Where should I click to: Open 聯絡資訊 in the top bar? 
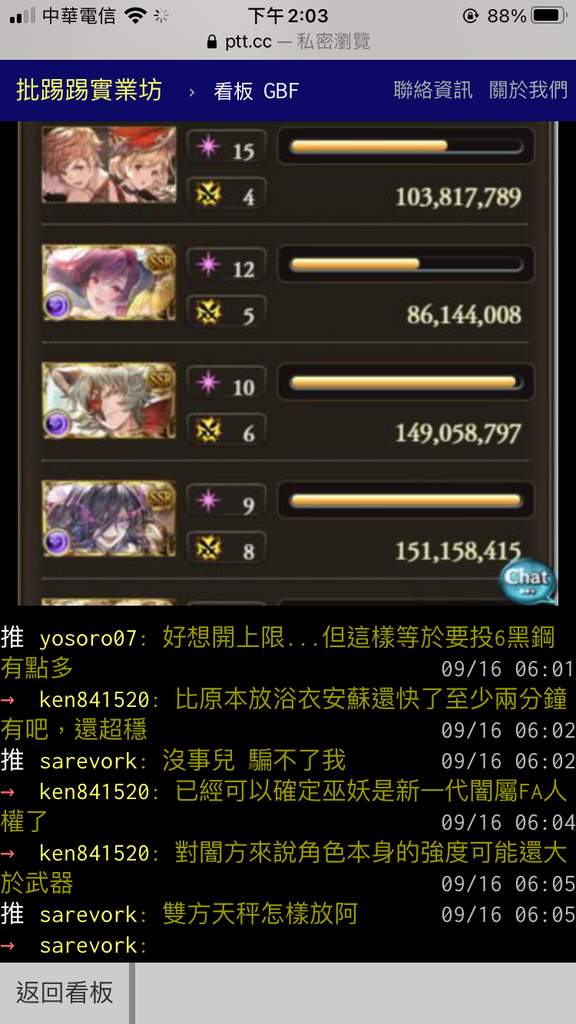click(433, 89)
